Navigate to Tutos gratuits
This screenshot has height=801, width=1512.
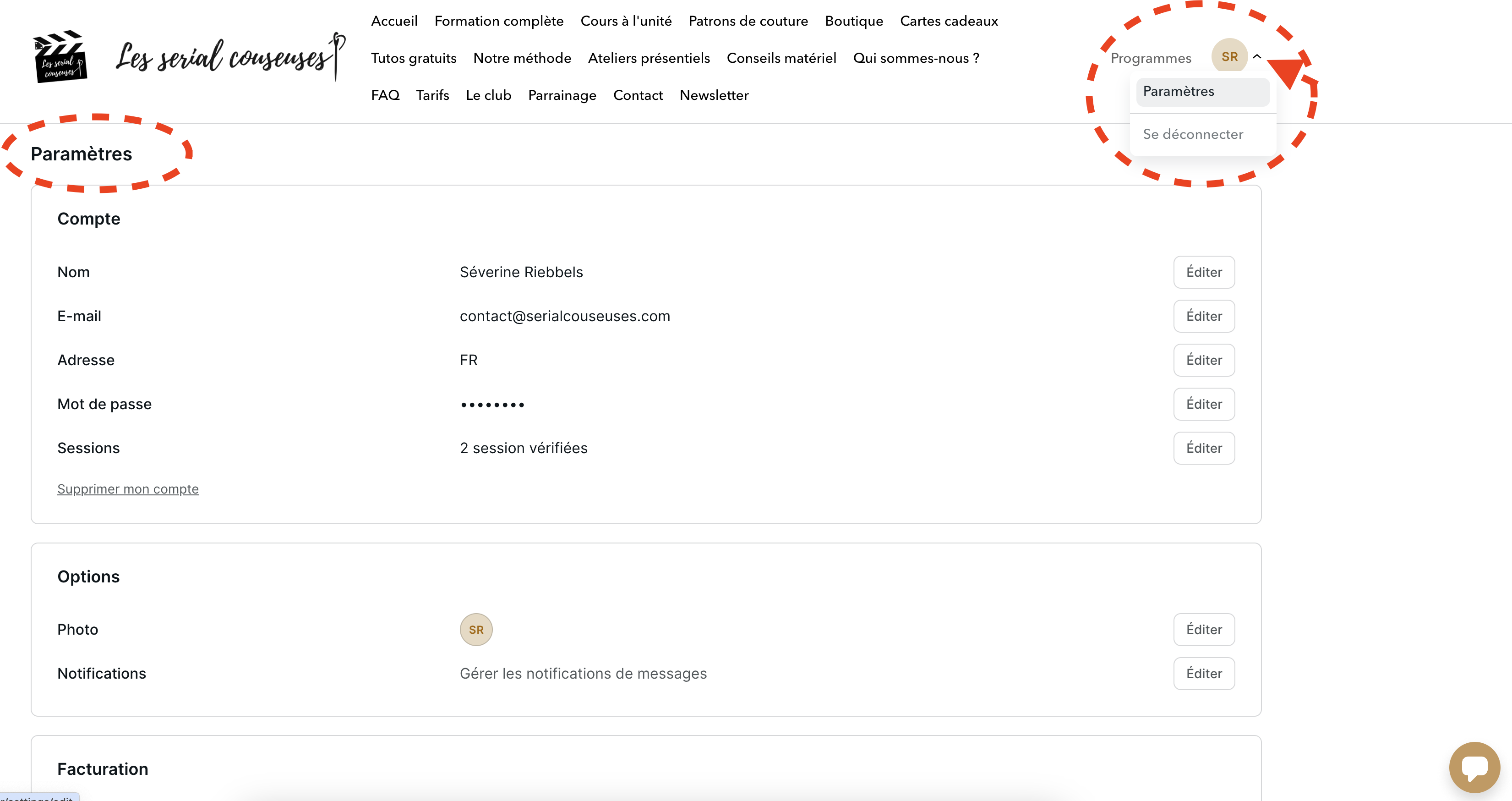(413, 58)
